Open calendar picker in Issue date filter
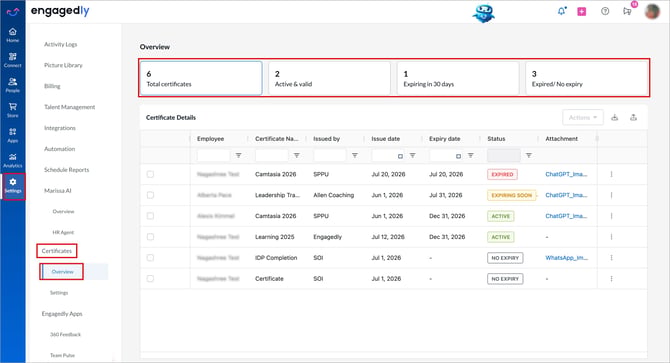 point(400,156)
